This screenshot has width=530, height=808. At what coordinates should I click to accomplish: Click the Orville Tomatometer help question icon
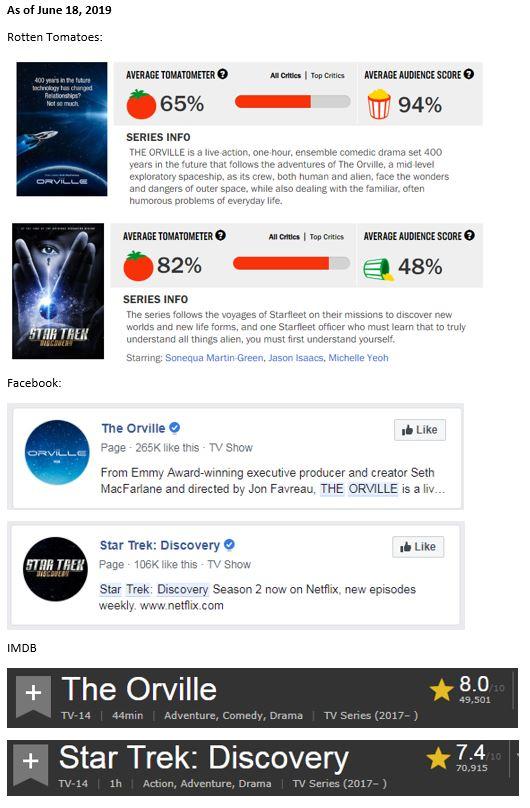pos(223,74)
